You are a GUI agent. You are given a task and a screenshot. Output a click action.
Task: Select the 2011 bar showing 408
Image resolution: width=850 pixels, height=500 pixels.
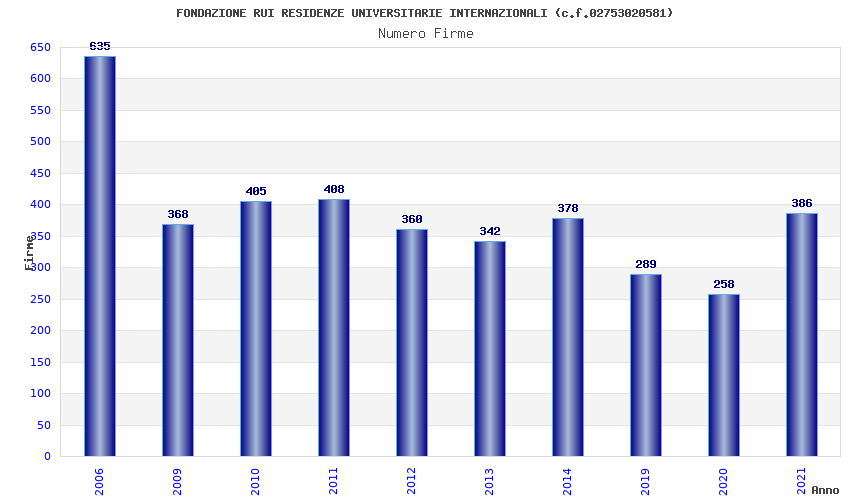point(334,328)
